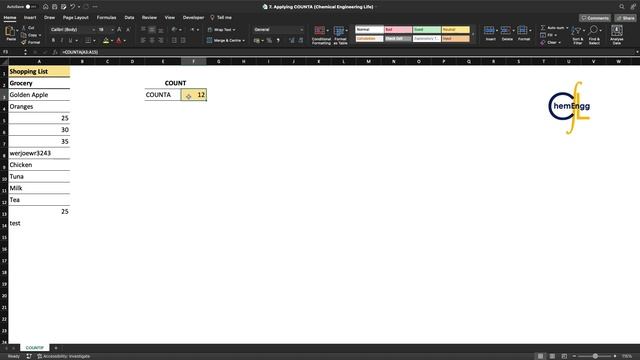Click the Percent style icon
Screen dimensions: 640x360
(269, 40)
